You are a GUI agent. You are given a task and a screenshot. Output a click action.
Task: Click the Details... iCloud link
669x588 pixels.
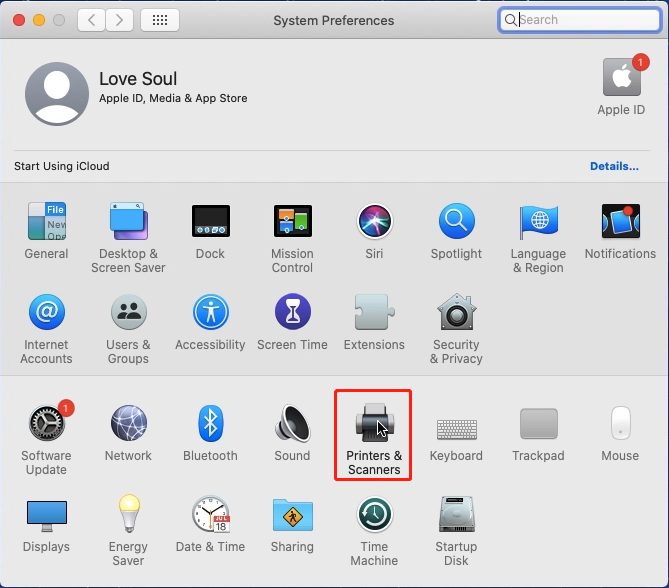pyautogui.click(x=614, y=166)
